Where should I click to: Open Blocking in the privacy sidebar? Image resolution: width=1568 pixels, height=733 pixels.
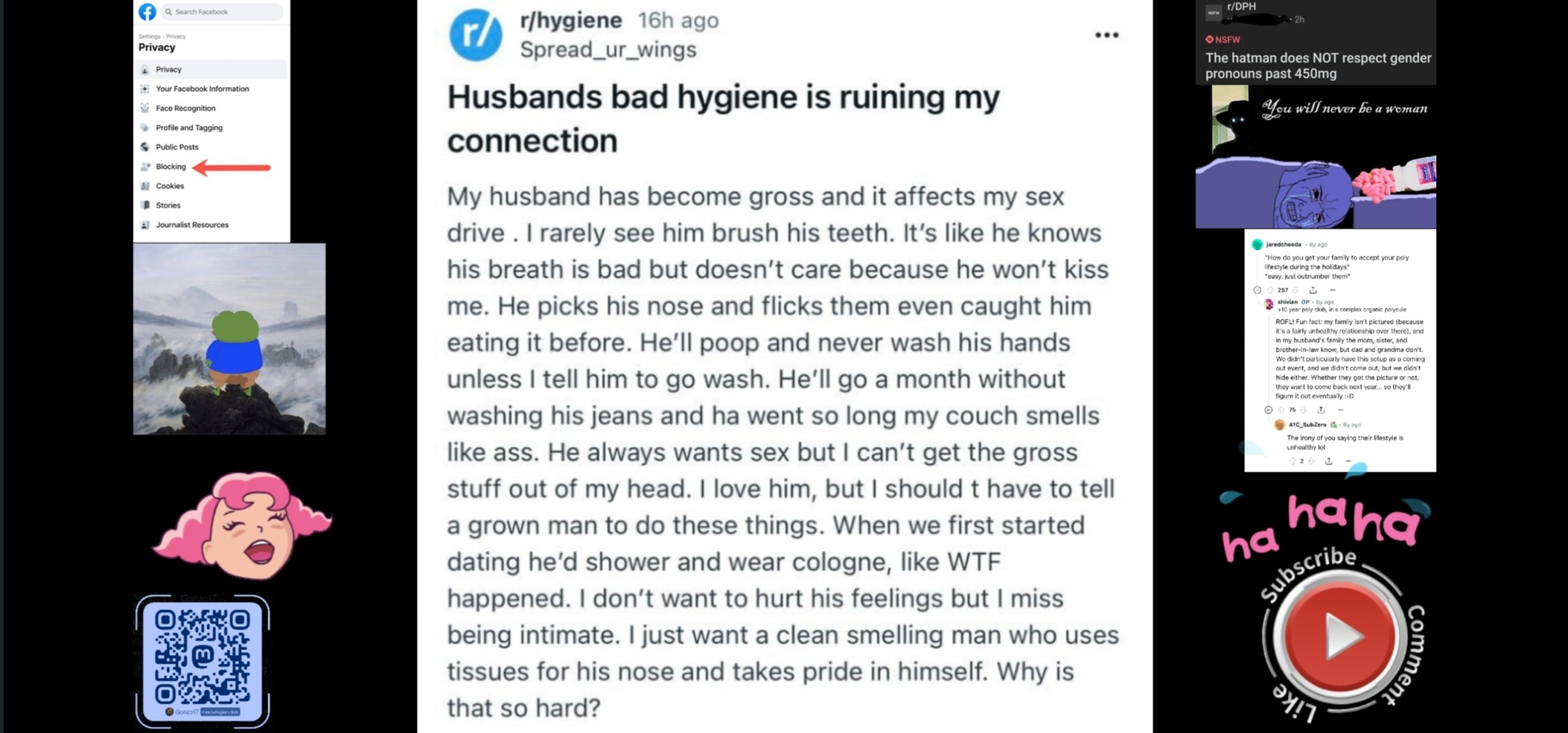(x=170, y=167)
